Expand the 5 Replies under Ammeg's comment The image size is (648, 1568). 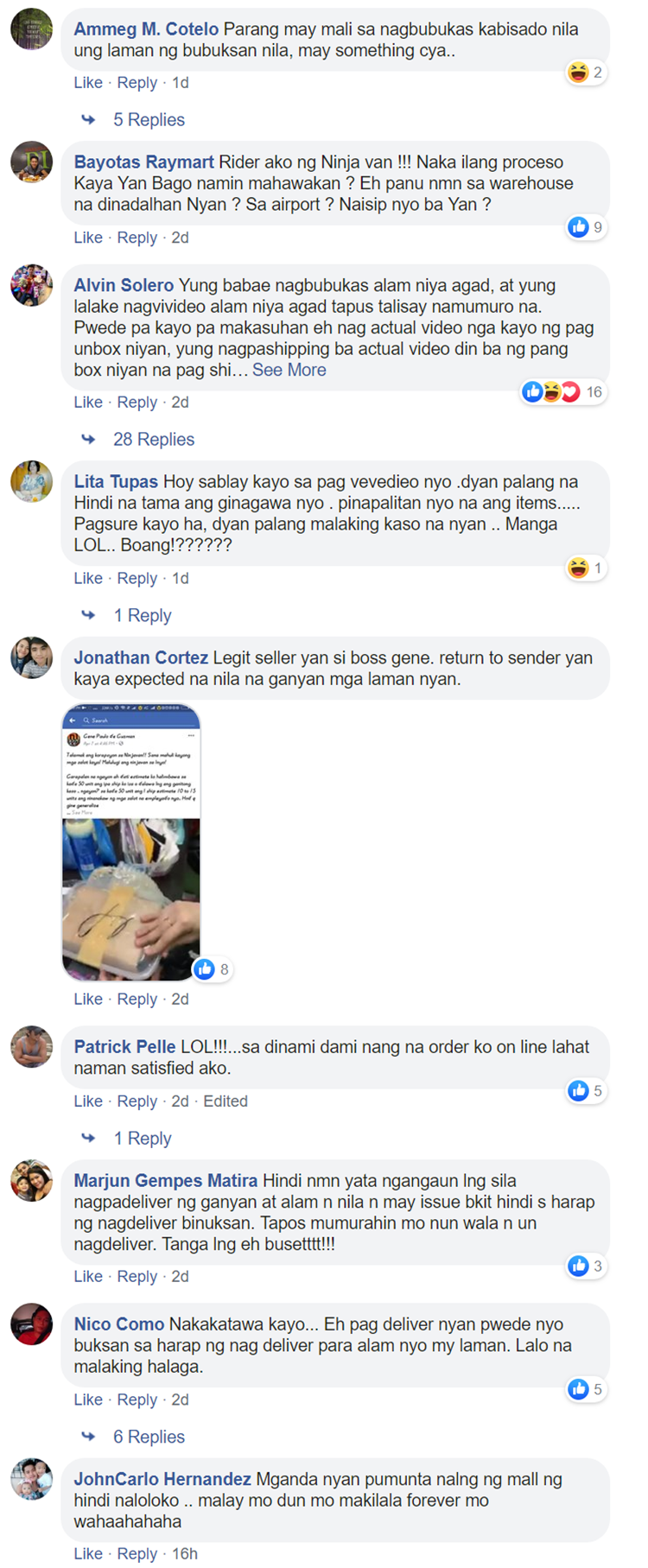tap(149, 120)
